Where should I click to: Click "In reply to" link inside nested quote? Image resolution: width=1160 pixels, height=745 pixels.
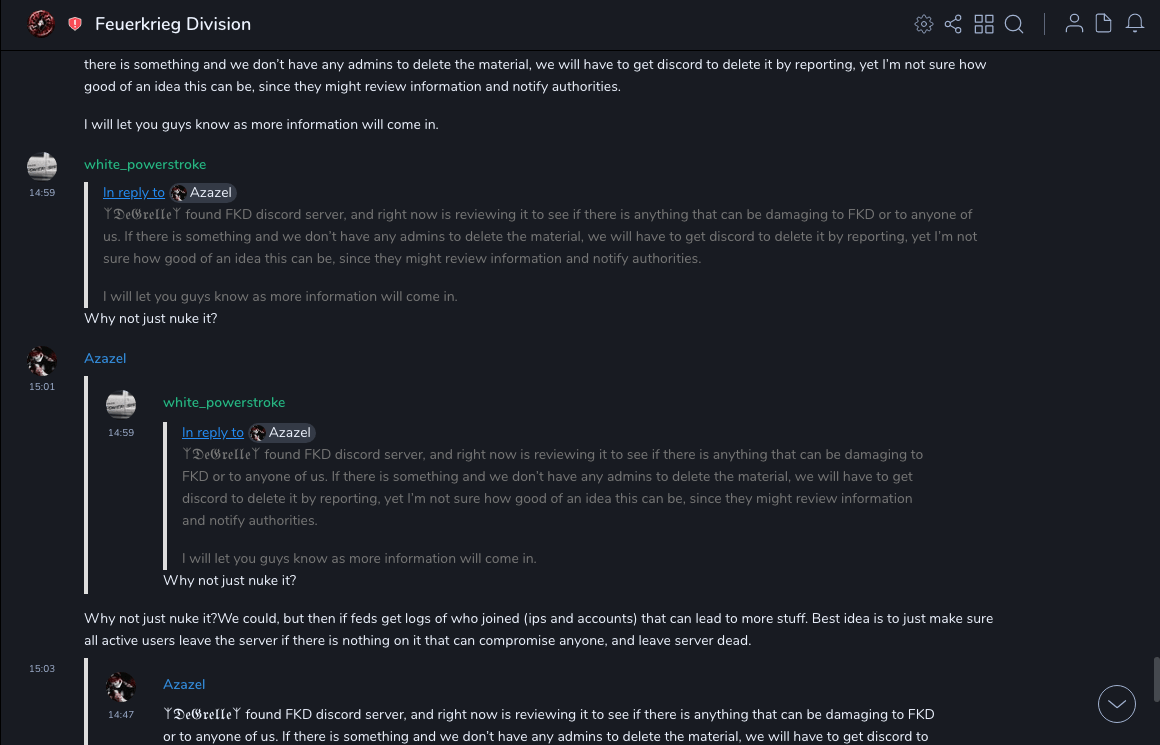[x=213, y=433]
